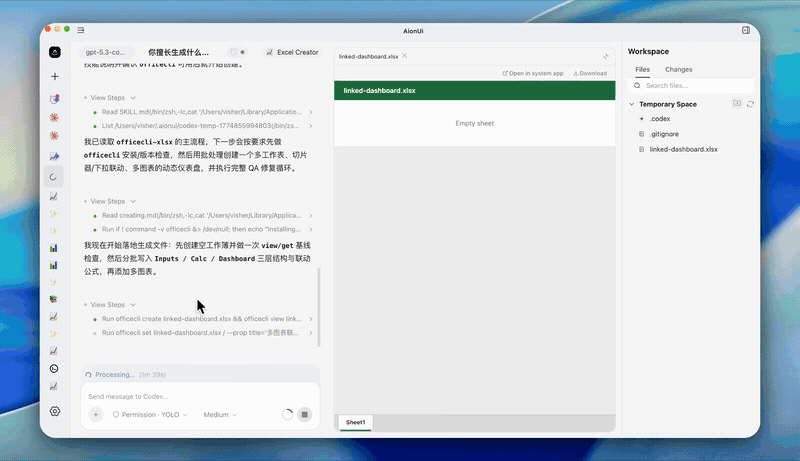This screenshot has width=800, height=461.
Task: Open the stacked books conversation in sidebar
Action: 54,299
